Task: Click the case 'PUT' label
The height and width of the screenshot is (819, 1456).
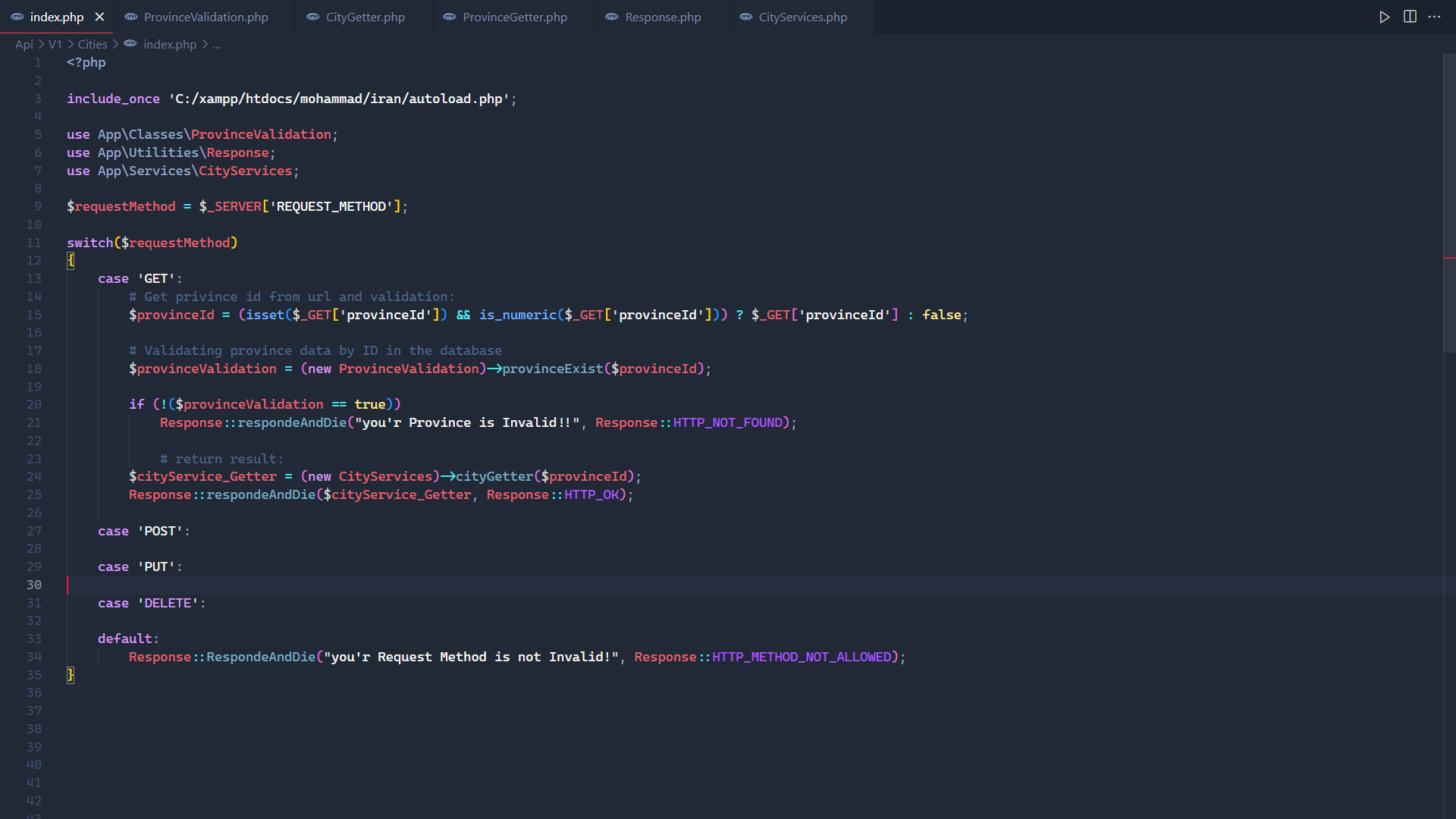Action: [x=140, y=566]
